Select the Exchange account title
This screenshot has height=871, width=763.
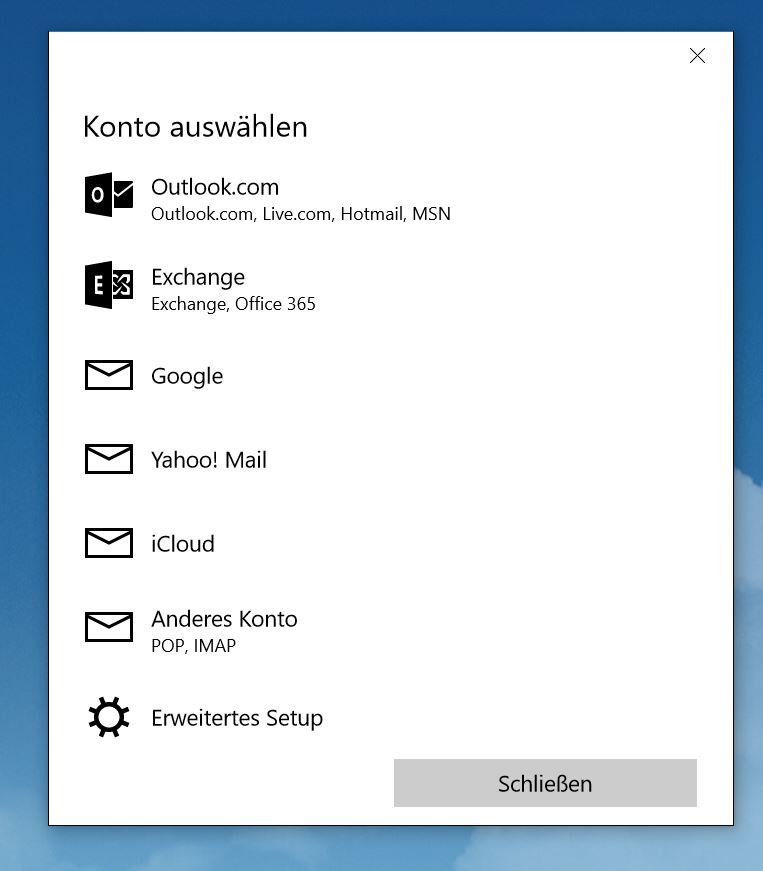[x=198, y=277]
